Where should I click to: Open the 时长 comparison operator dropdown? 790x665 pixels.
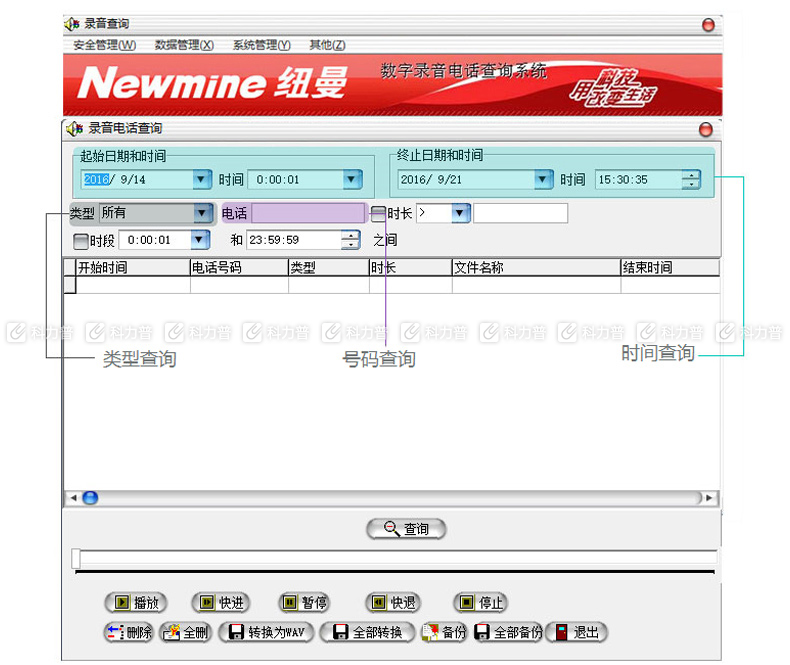tap(460, 213)
